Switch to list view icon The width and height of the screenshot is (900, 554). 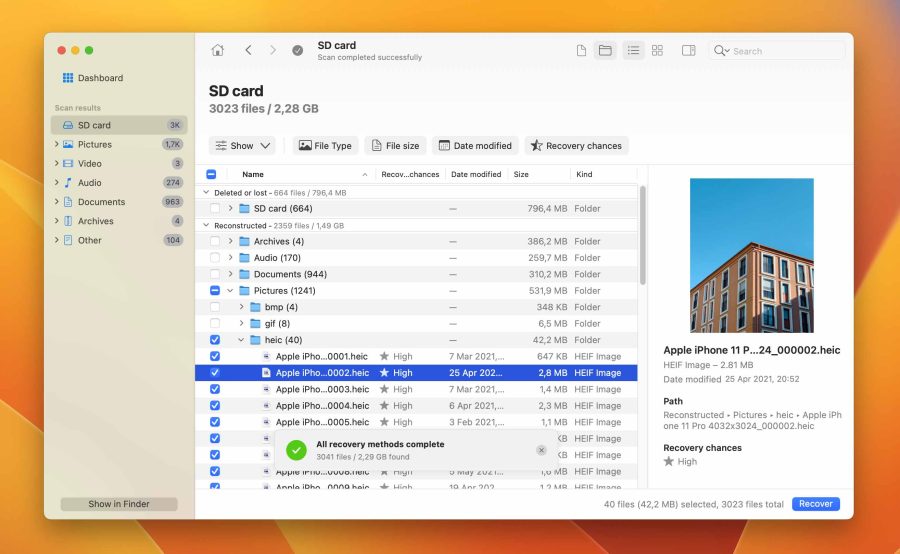click(x=633, y=51)
